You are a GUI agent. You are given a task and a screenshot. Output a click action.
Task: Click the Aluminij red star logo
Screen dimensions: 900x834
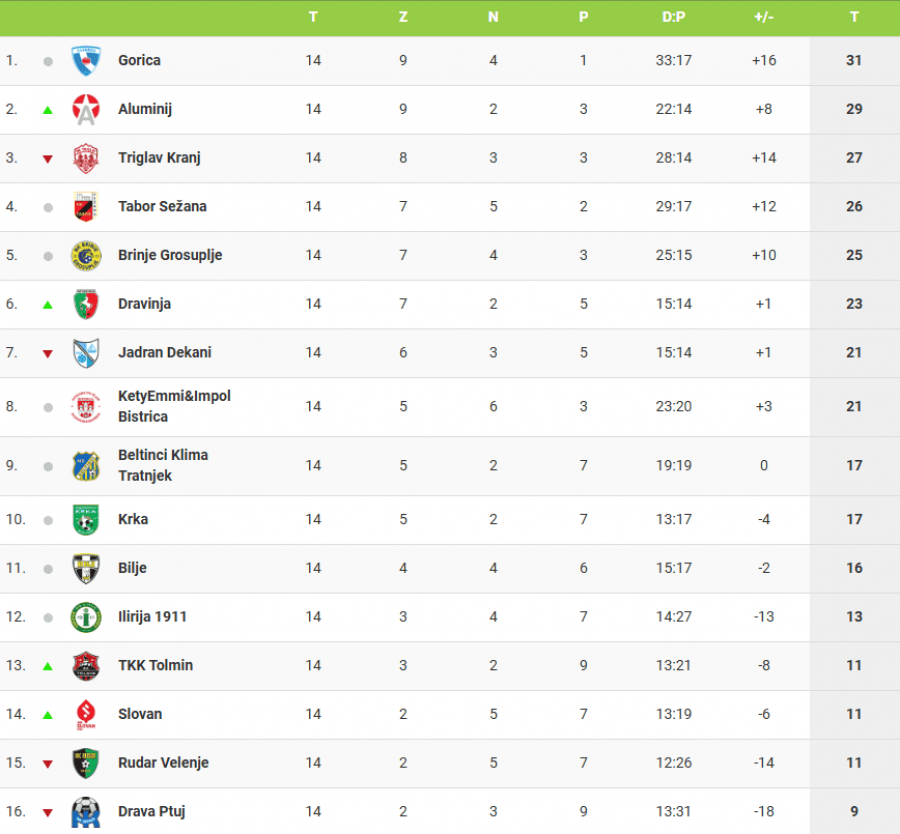pos(85,109)
